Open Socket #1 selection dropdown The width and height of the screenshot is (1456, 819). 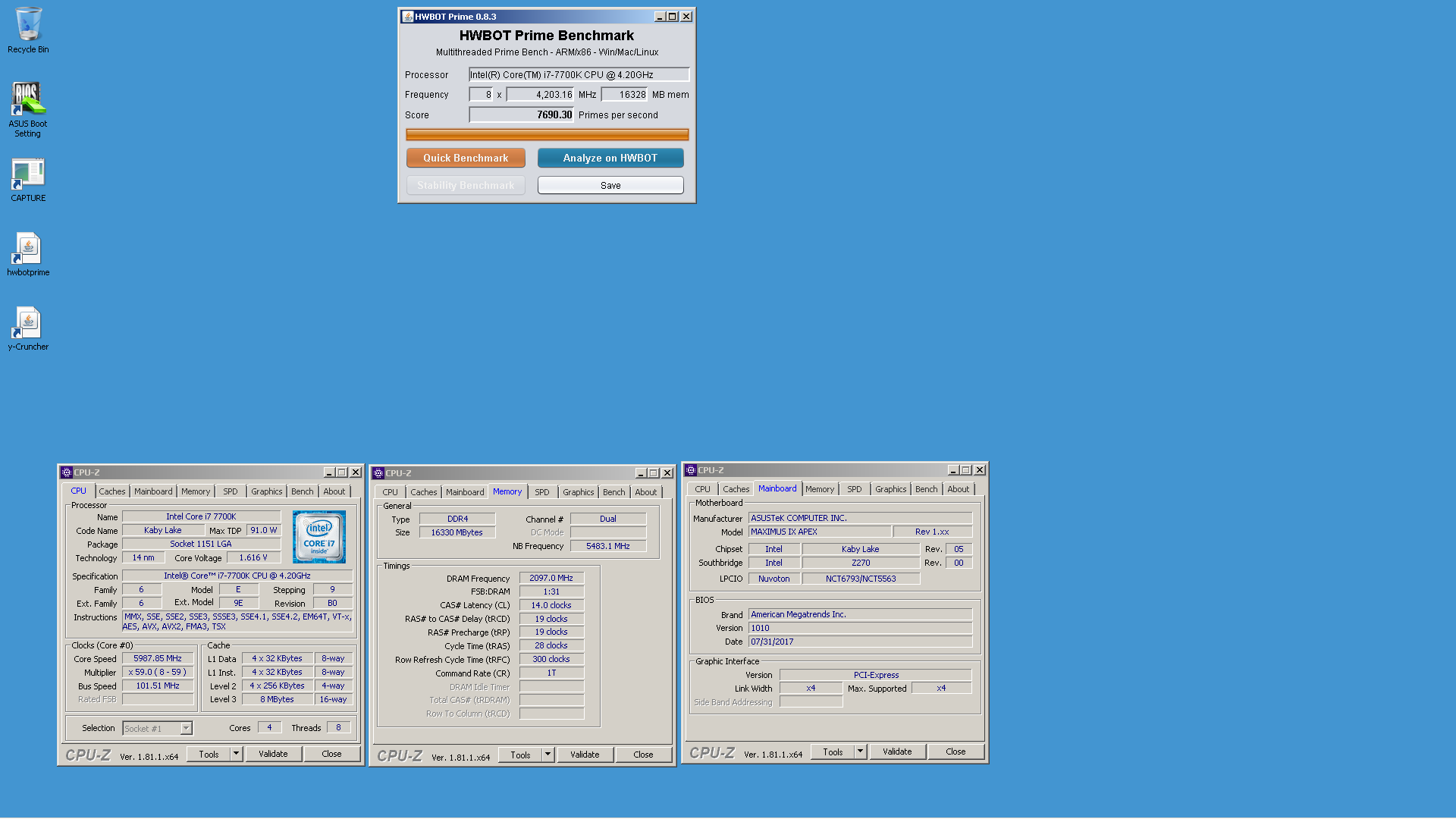tap(186, 729)
